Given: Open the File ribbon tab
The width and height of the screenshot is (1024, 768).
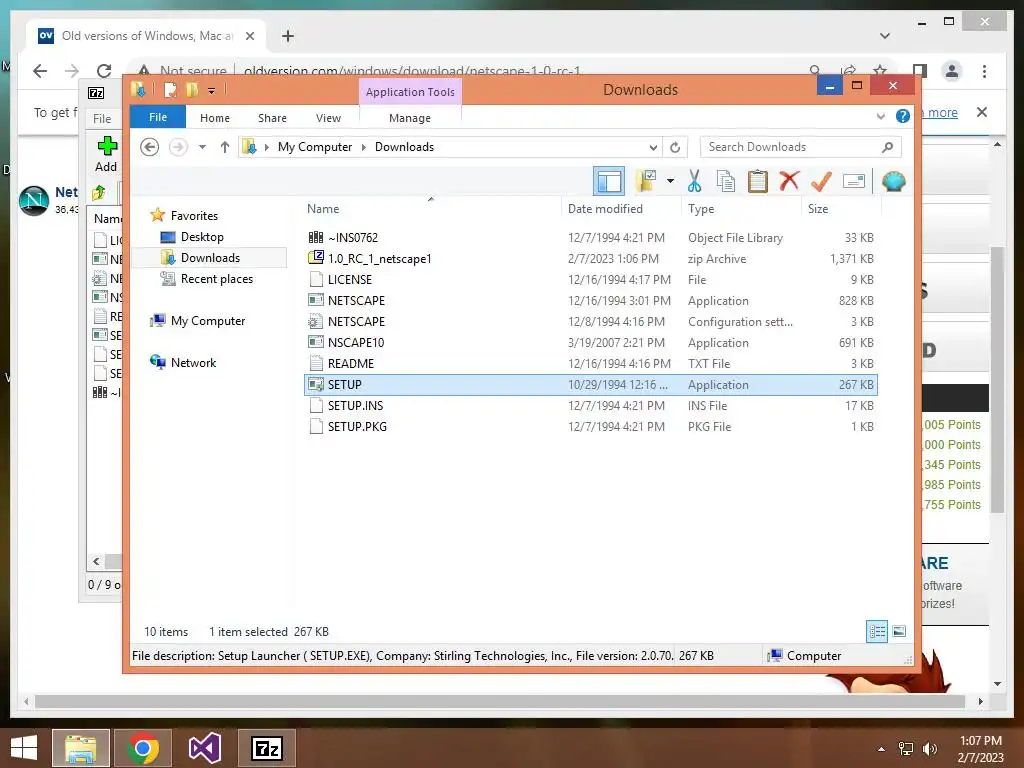Looking at the screenshot, I should pos(158,117).
